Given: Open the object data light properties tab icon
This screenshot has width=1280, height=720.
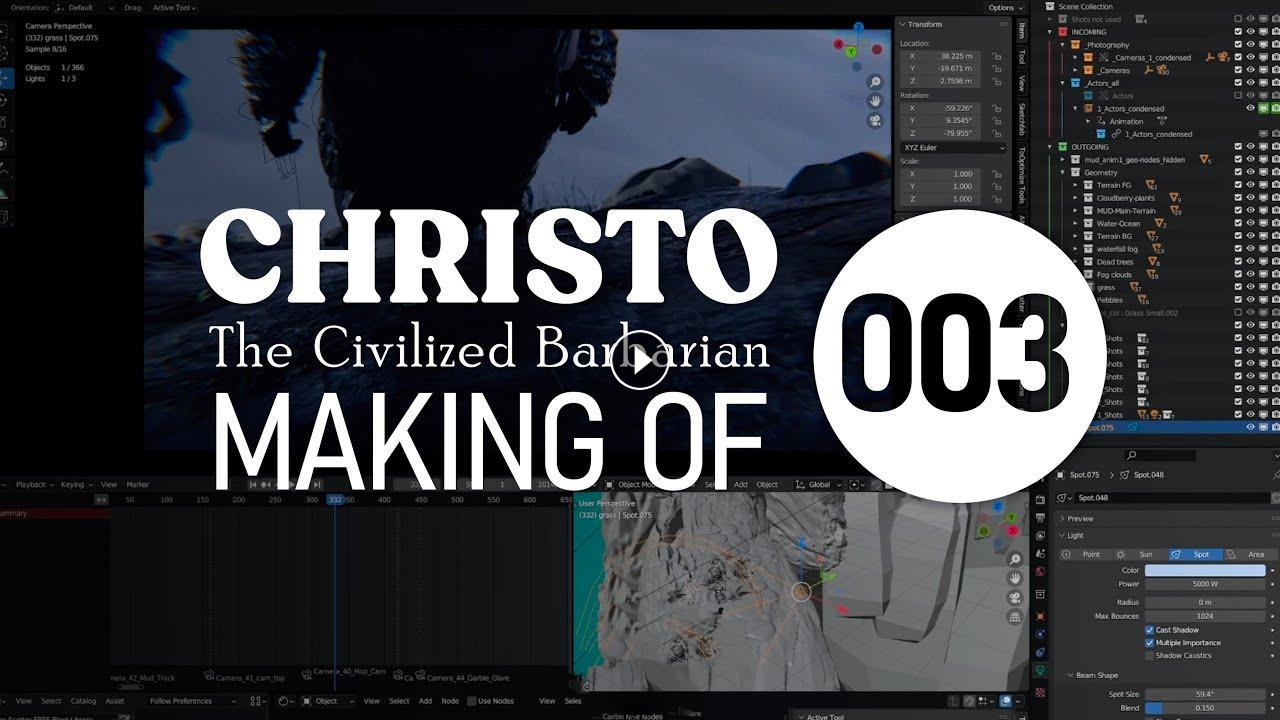Looking at the screenshot, I should 1040,670.
